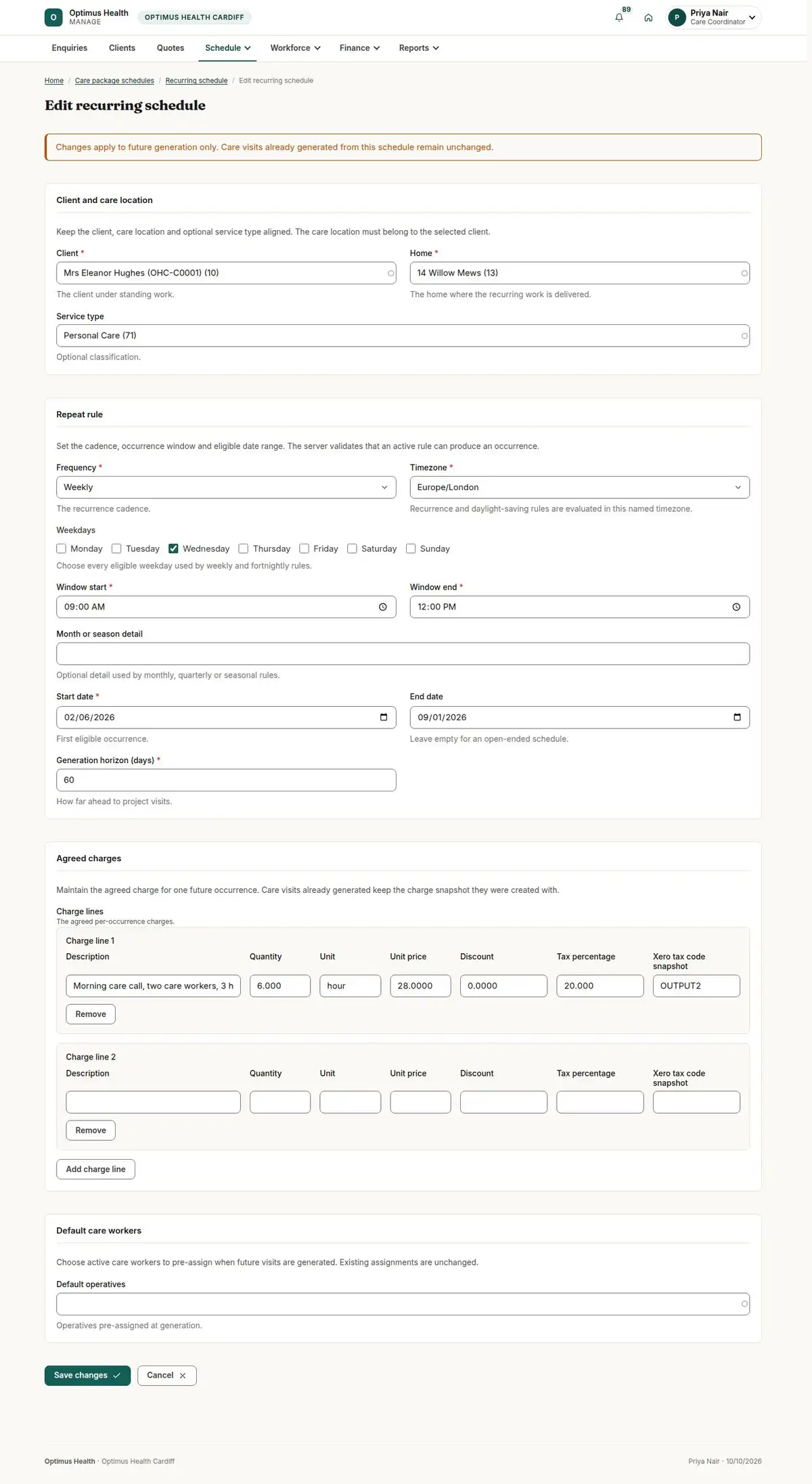
Task: Open the Finance menu
Action: point(359,48)
